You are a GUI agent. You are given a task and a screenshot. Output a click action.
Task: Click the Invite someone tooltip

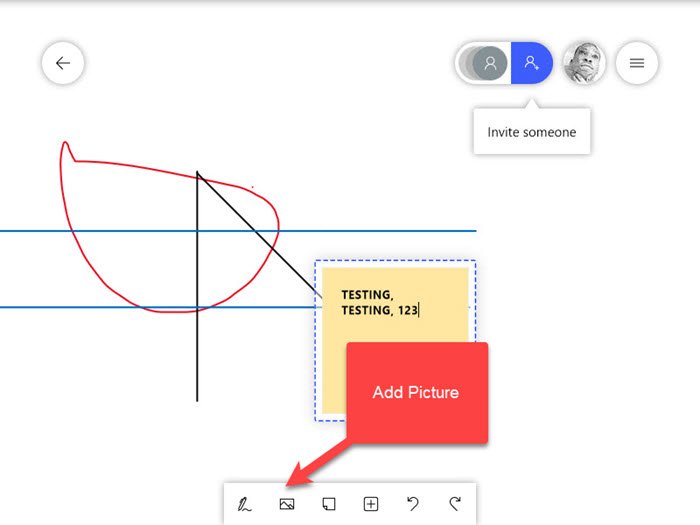coord(531,132)
